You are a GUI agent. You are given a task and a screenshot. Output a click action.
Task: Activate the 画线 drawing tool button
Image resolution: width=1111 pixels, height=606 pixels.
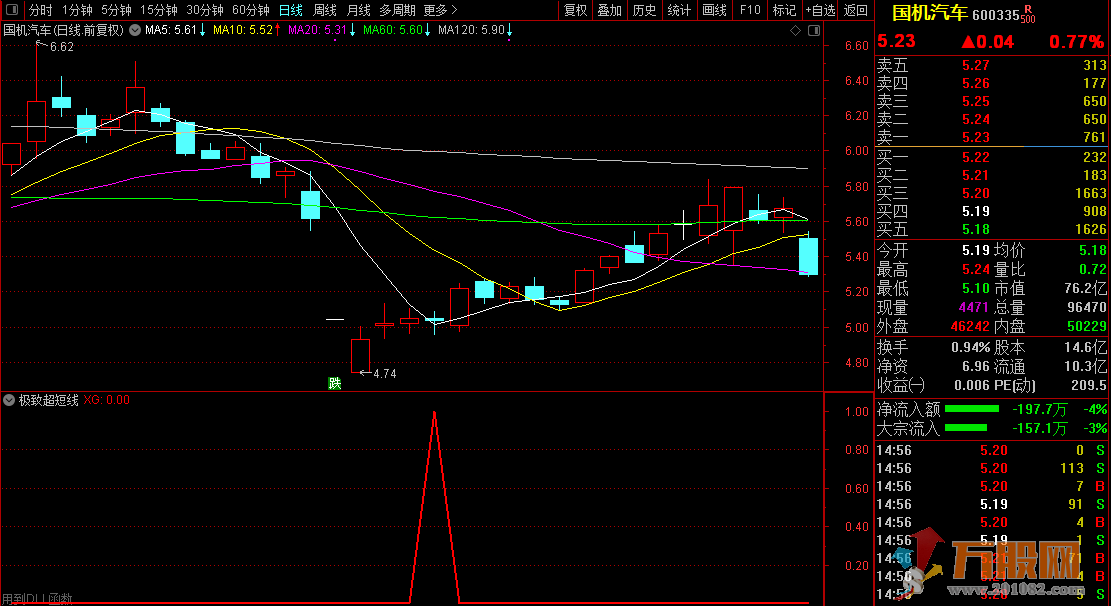tap(714, 10)
